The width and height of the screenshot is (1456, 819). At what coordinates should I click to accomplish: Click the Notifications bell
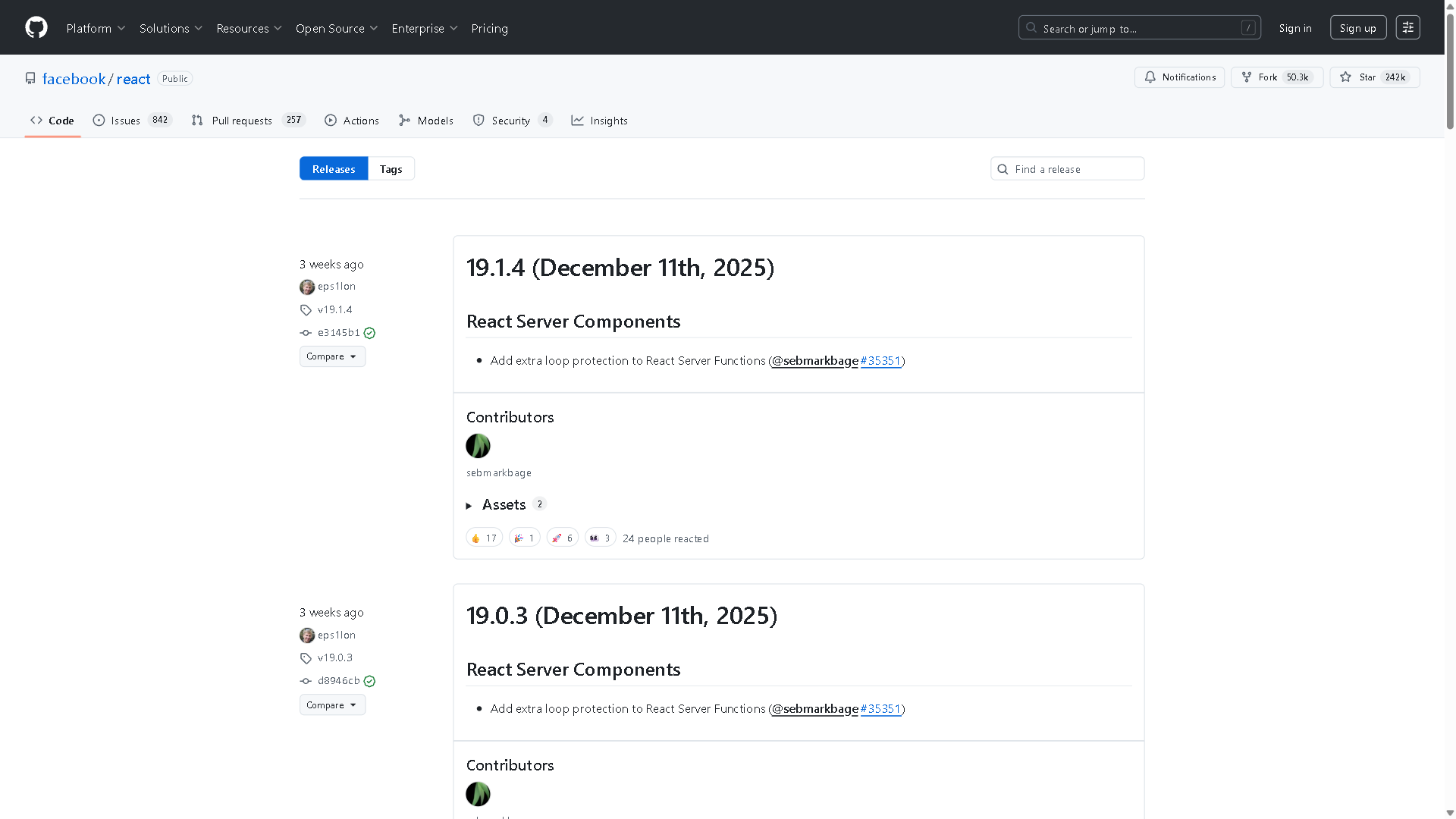point(1150,77)
